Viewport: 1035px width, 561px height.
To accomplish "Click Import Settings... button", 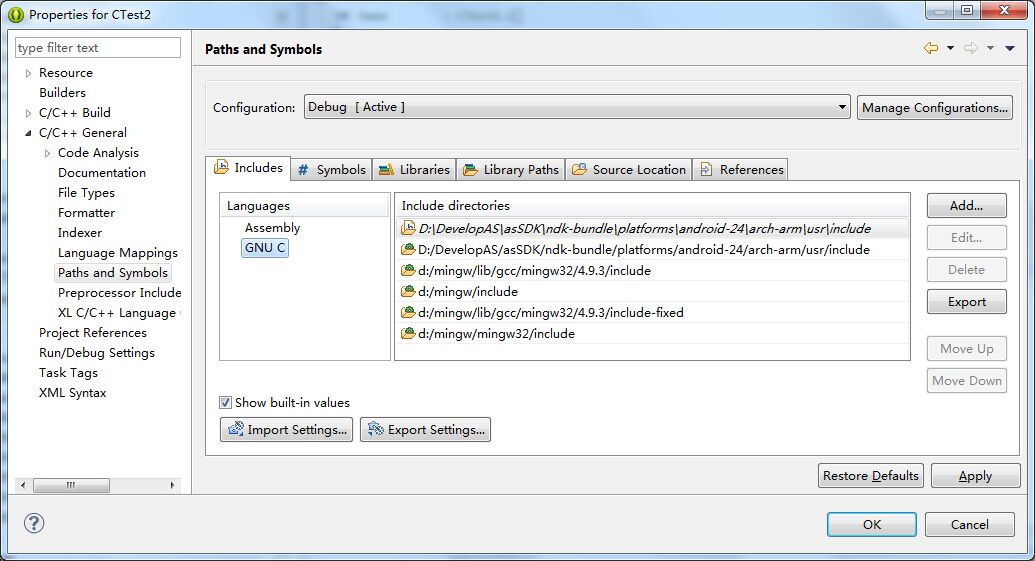I will click(x=286, y=430).
